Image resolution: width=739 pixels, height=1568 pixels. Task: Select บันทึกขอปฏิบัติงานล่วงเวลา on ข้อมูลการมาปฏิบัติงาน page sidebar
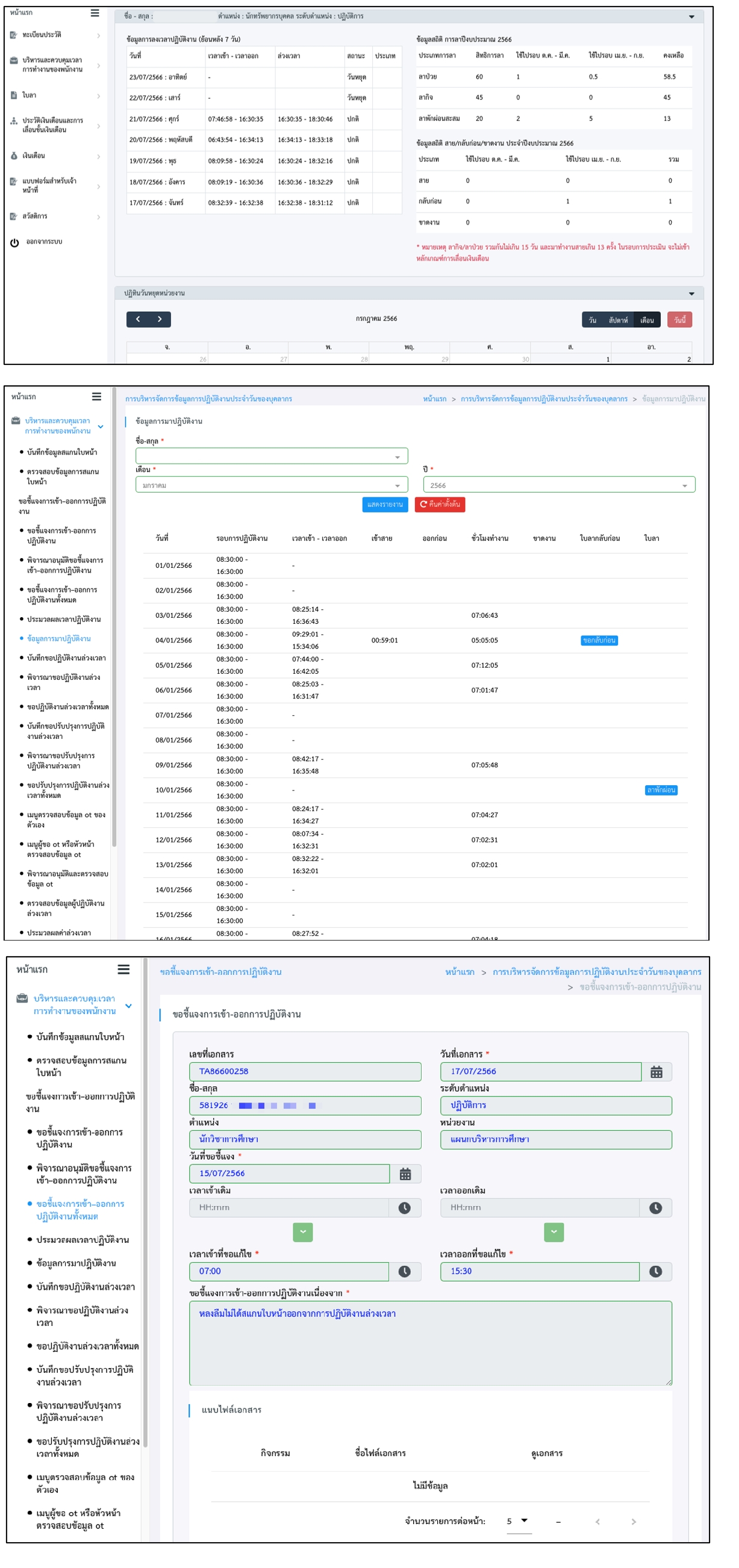pyautogui.click(x=66, y=658)
